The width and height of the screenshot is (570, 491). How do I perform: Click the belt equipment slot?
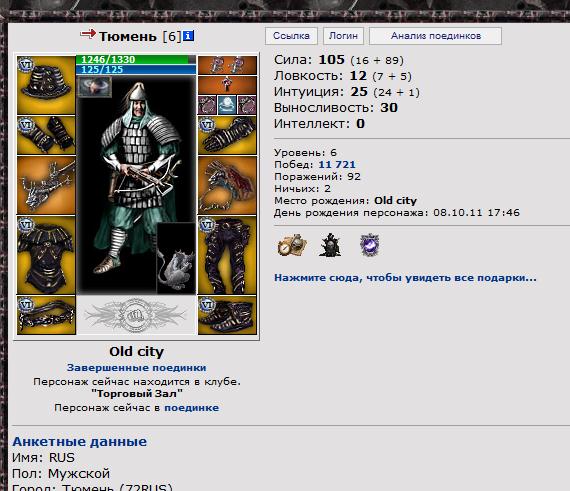click(46, 315)
